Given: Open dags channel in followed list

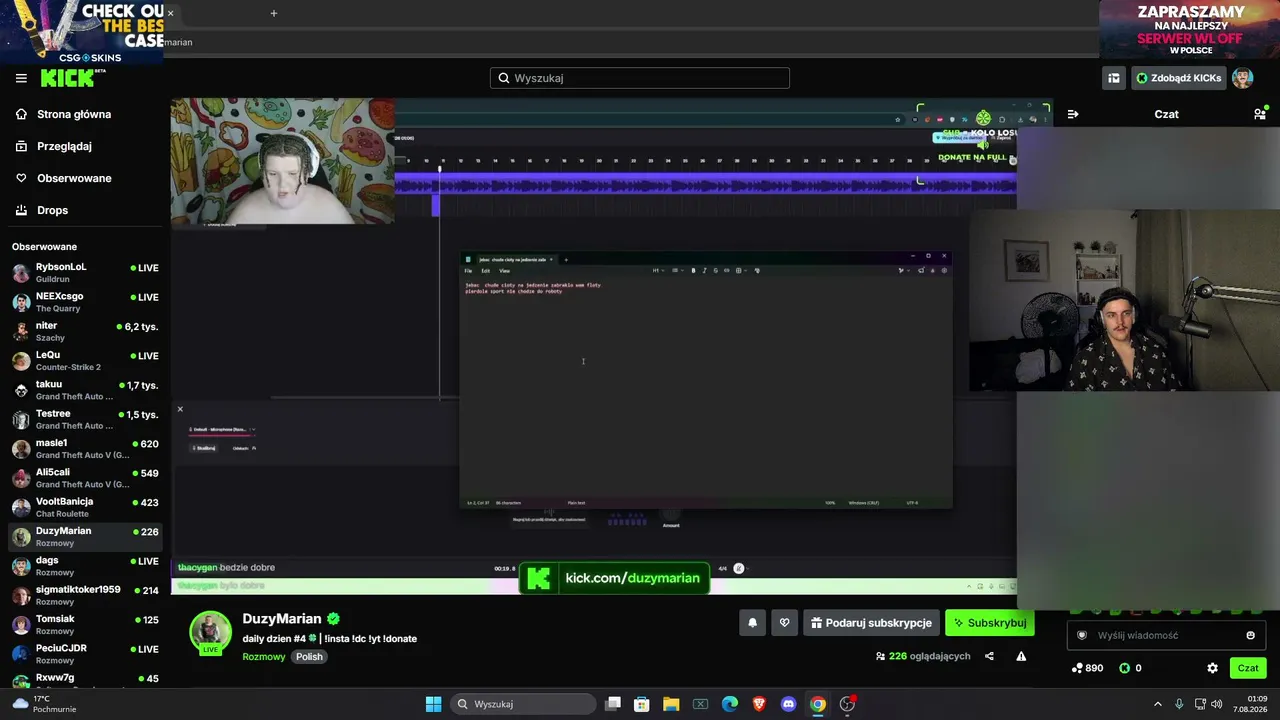Looking at the screenshot, I should coord(85,566).
